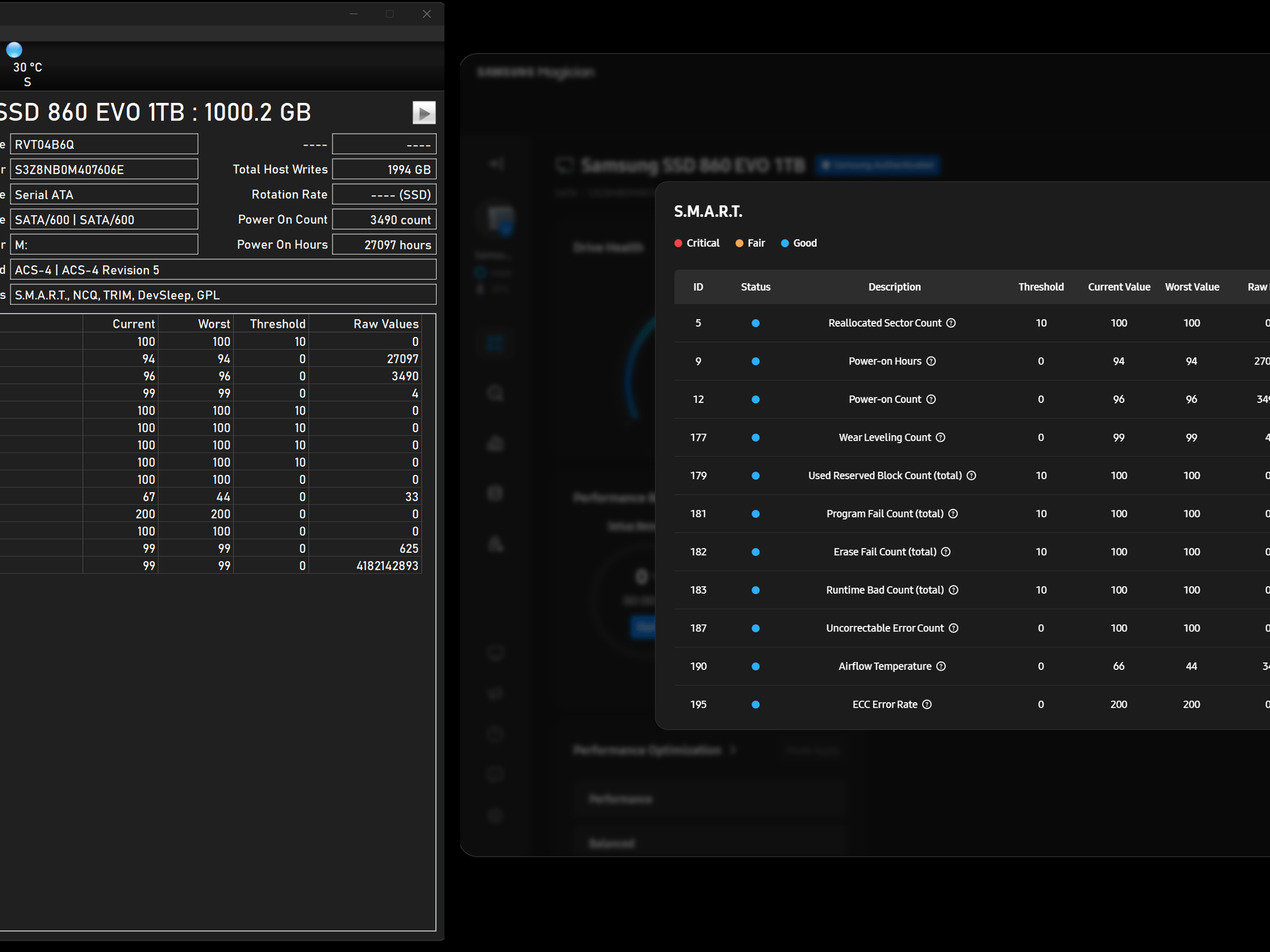
Task: Click status dot in Program Fail Count row
Action: pyautogui.click(x=755, y=514)
